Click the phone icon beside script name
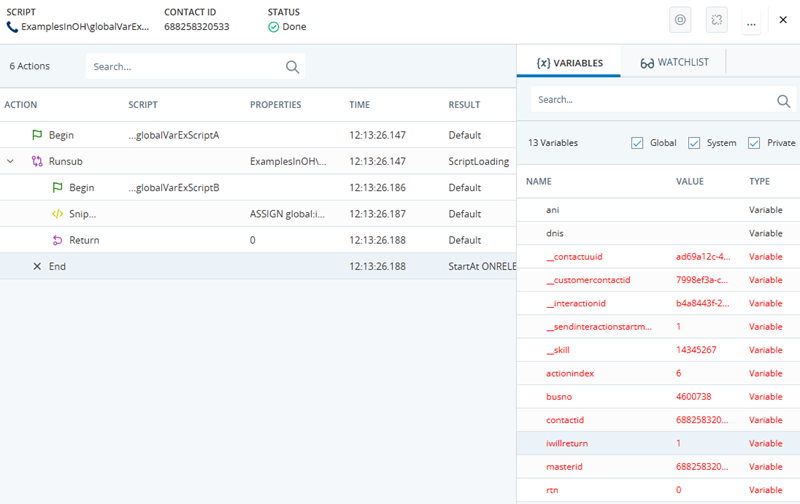Image resolution: width=800 pixels, height=504 pixels. click(x=12, y=27)
